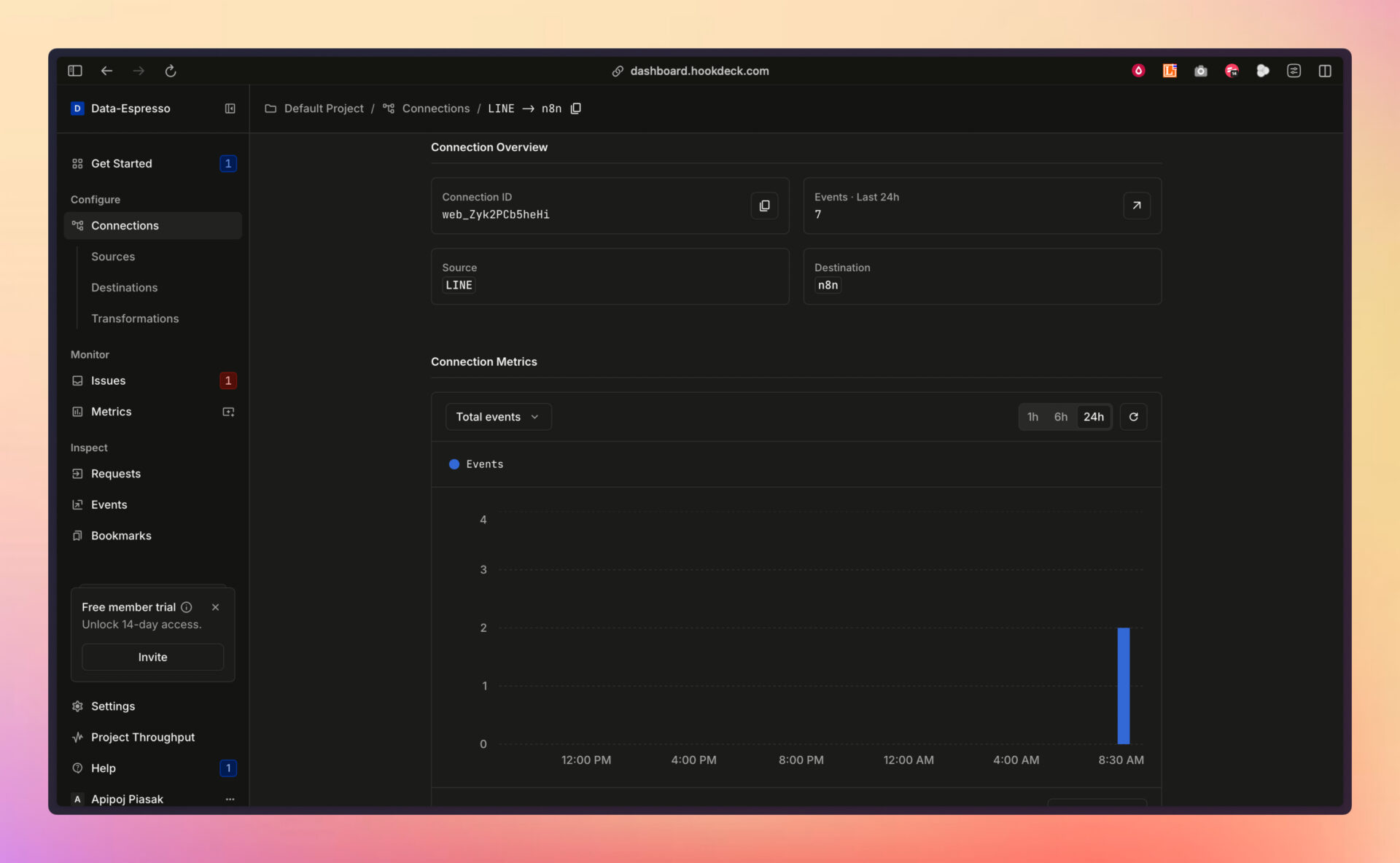Navigate to Default Project breadcrumb
Screen dimensions: 1400x863
(x=323, y=109)
